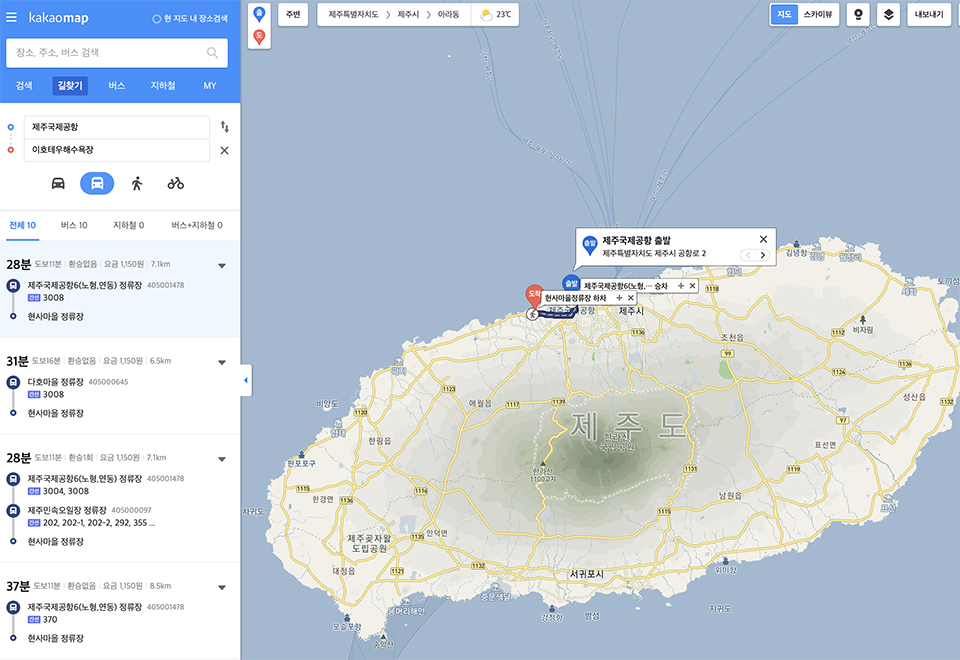Toggle 현 지도 내 장소검색 option

pos(190,18)
